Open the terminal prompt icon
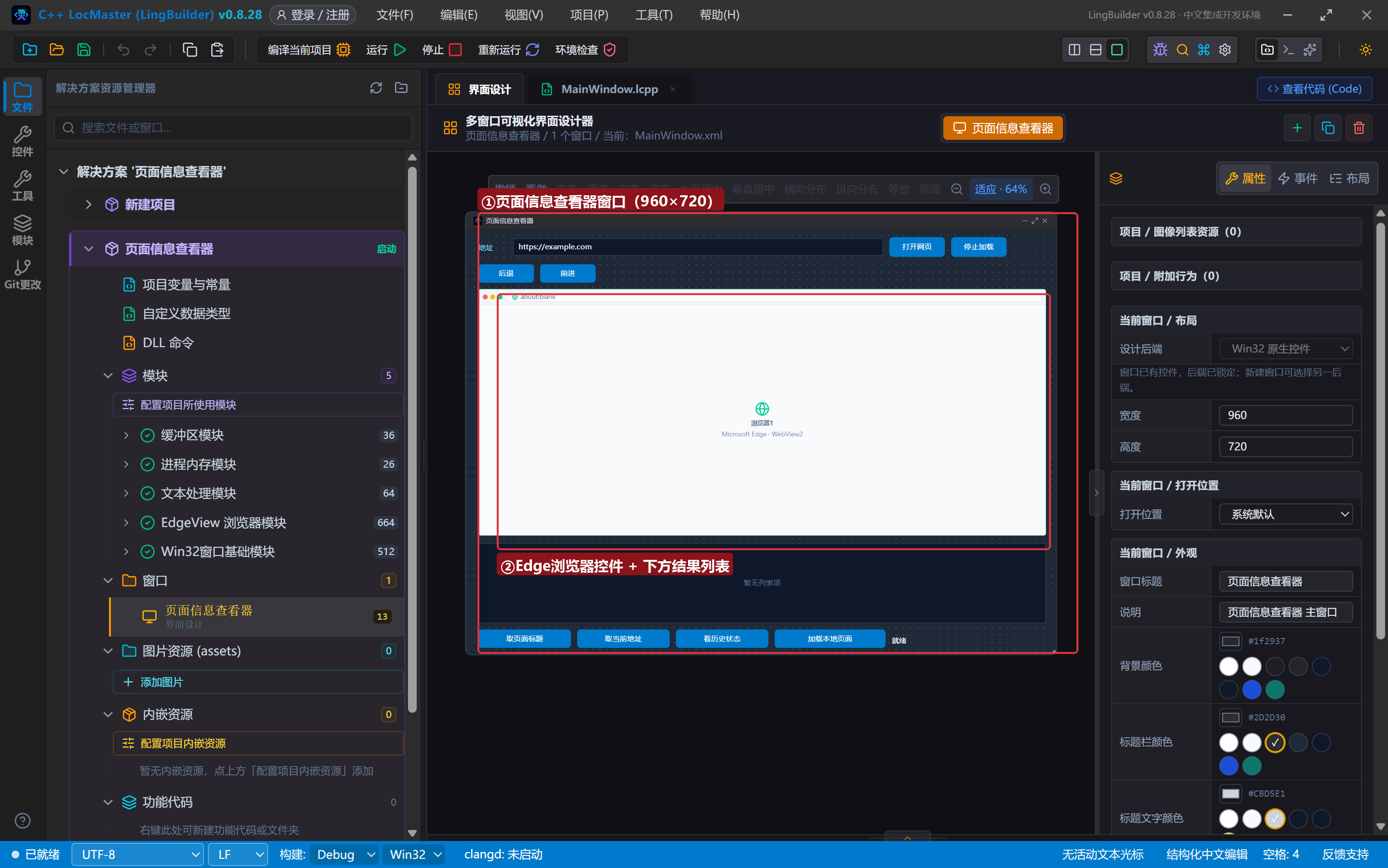This screenshot has width=1388, height=868. coord(1288,50)
